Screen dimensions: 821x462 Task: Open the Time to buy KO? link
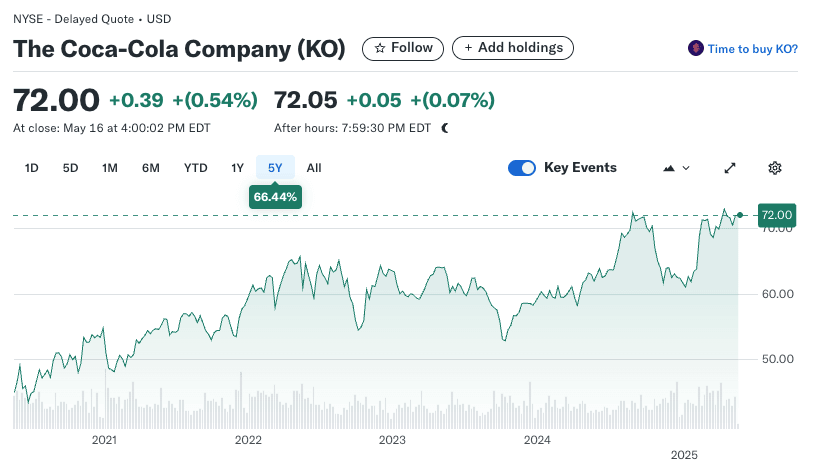(752, 48)
